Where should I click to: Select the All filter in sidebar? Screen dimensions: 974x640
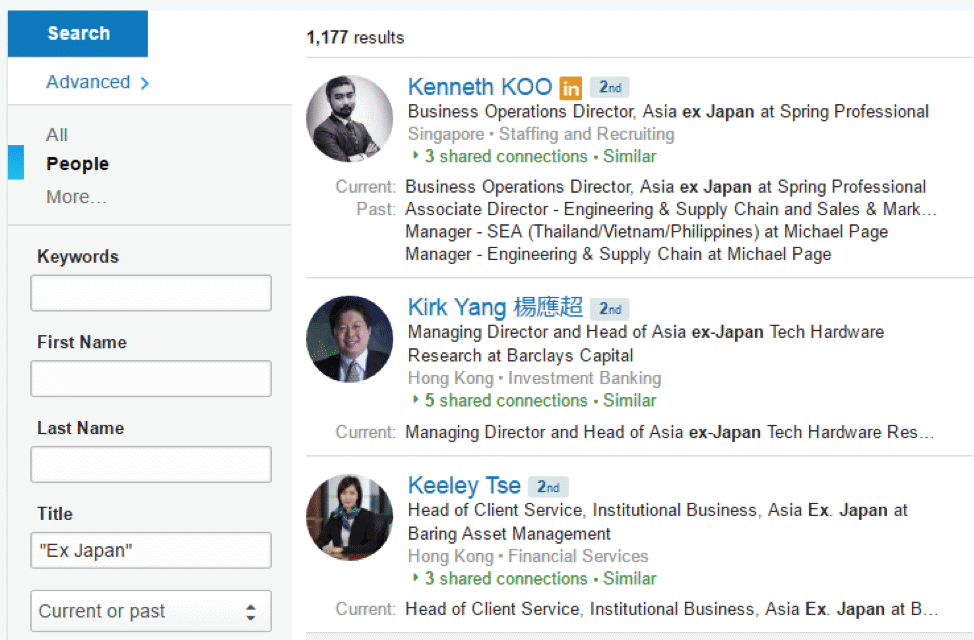57,135
